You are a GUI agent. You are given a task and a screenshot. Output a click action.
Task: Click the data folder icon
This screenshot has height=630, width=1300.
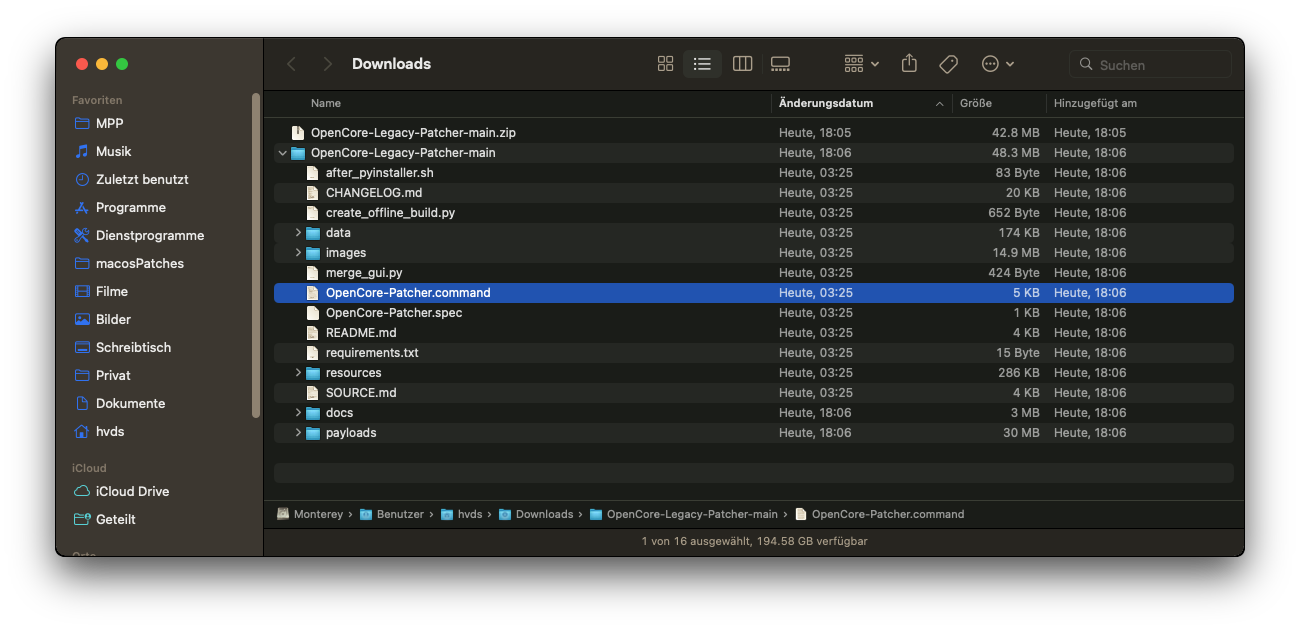point(313,233)
